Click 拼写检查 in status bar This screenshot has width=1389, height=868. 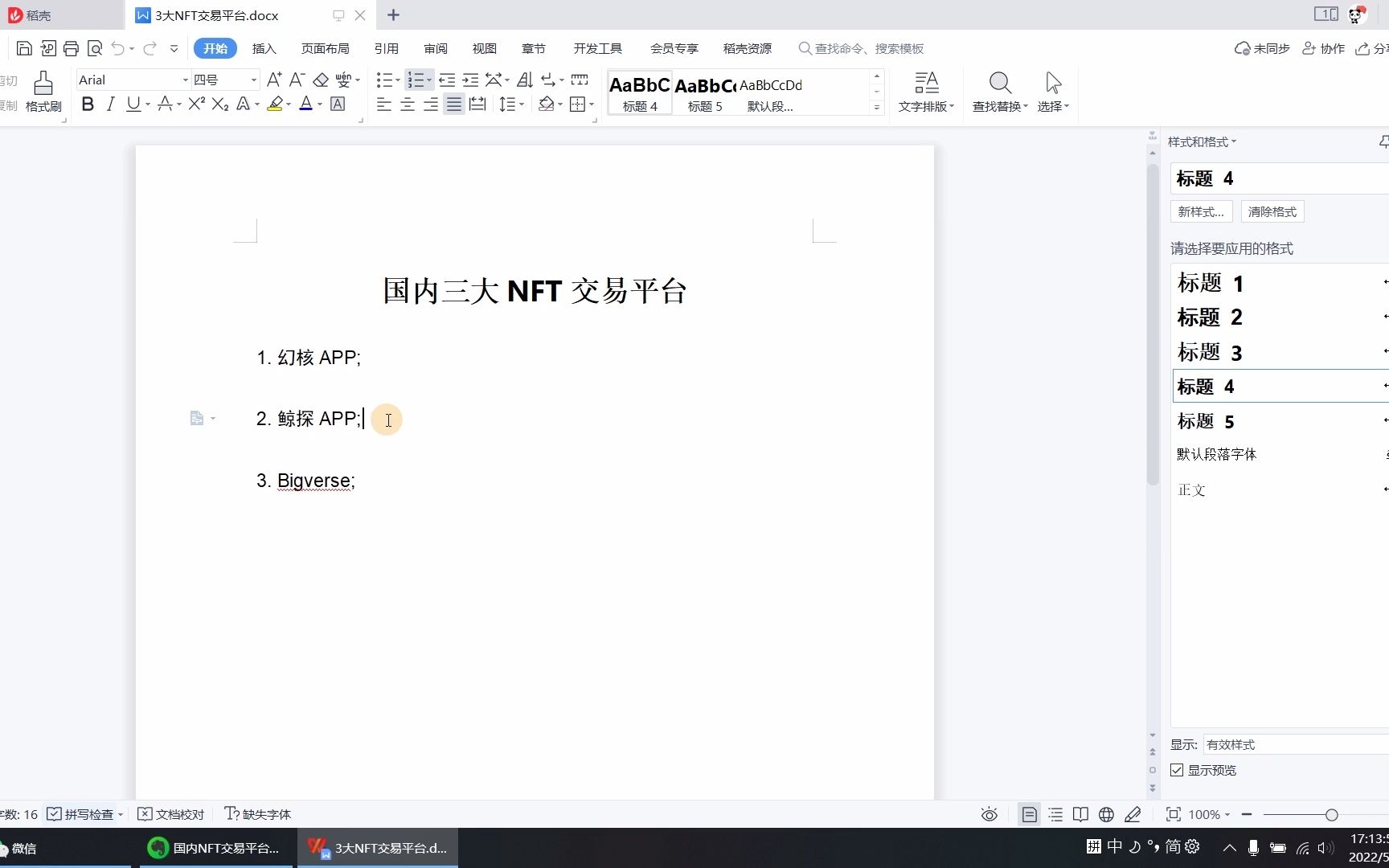[85, 814]
